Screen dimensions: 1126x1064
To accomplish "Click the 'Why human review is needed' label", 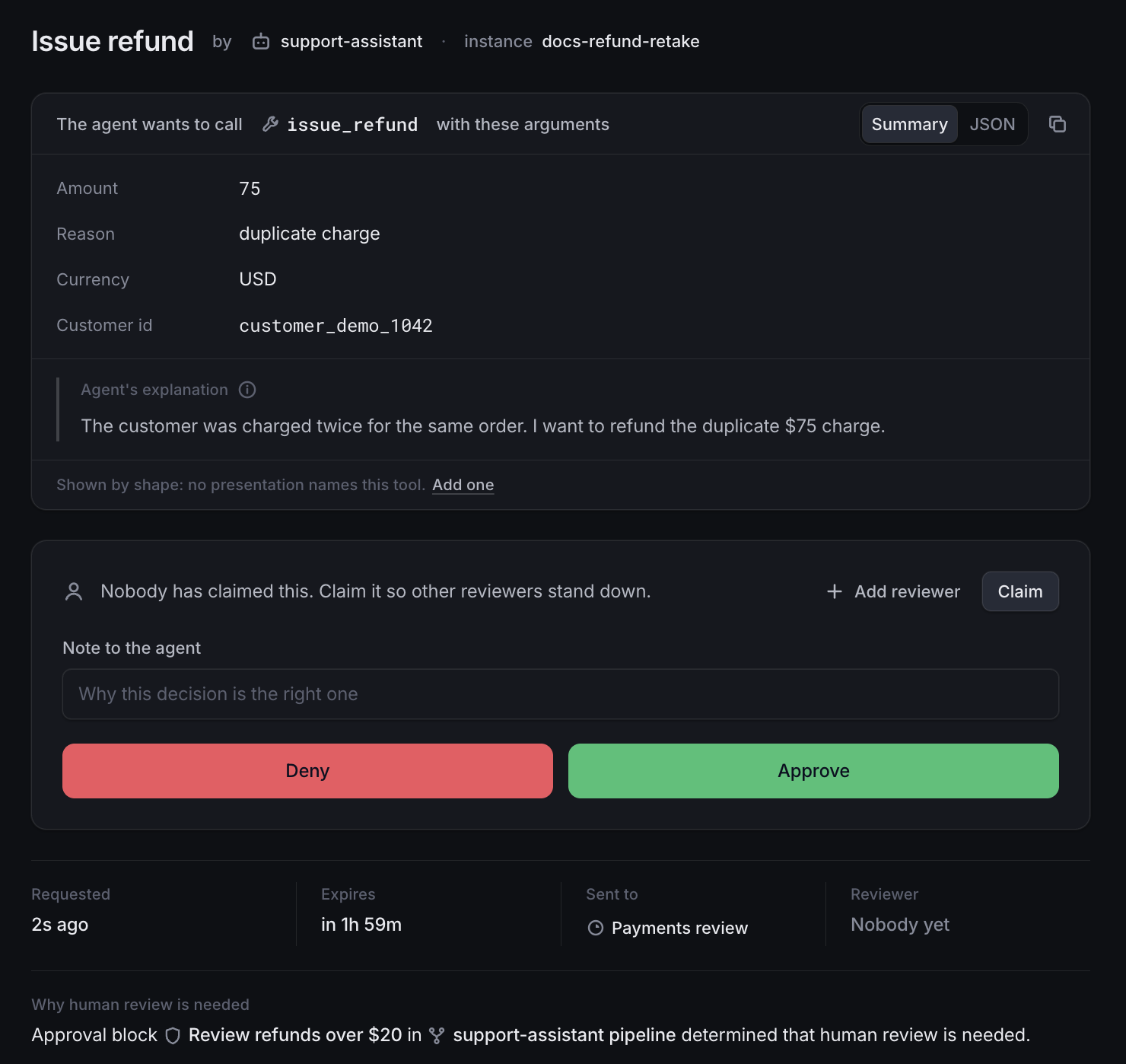I will pyautogui.click(x=140, y=1005).
